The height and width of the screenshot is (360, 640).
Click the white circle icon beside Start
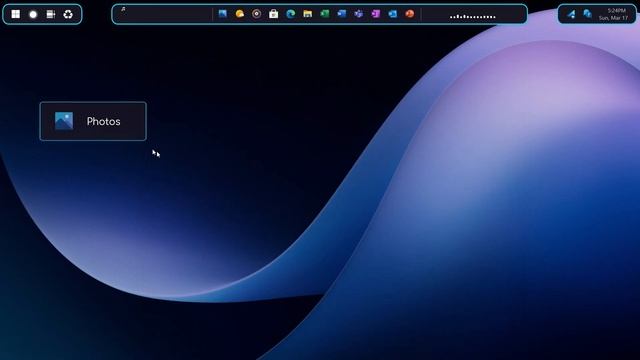click(33, 15)
